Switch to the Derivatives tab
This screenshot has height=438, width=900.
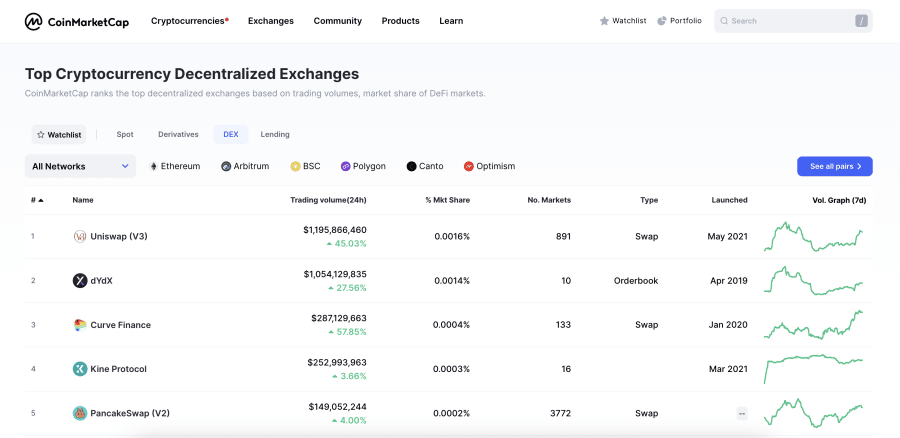pyautogui.click(x=178, y=134)
